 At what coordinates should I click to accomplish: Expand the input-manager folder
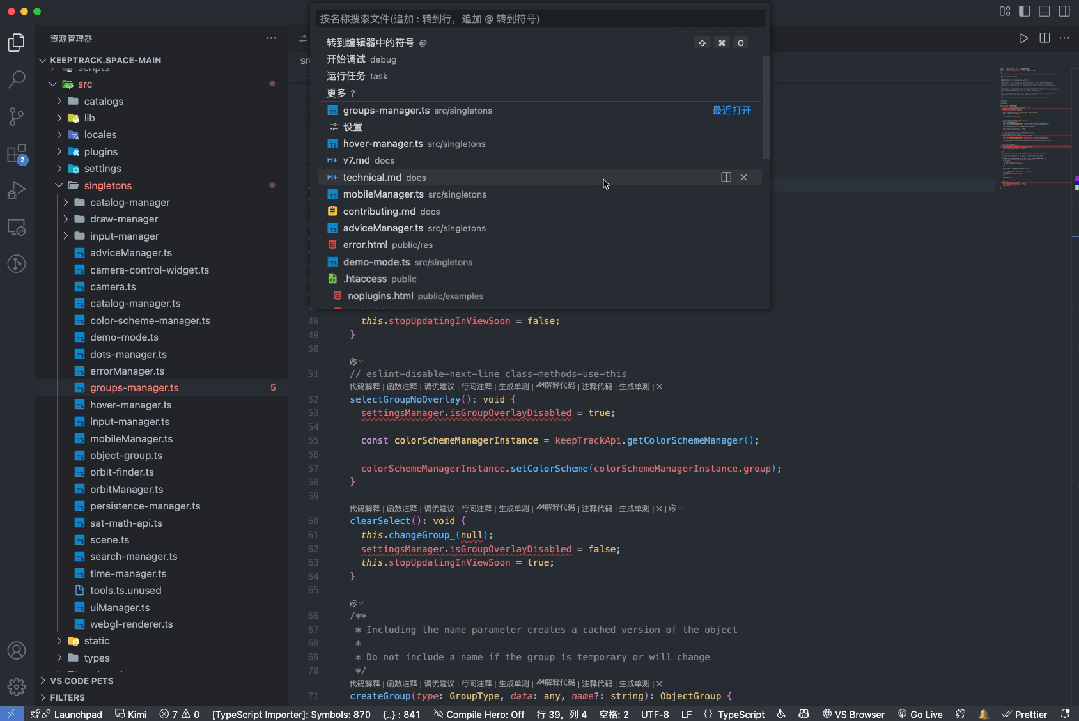tap(162, 236)
